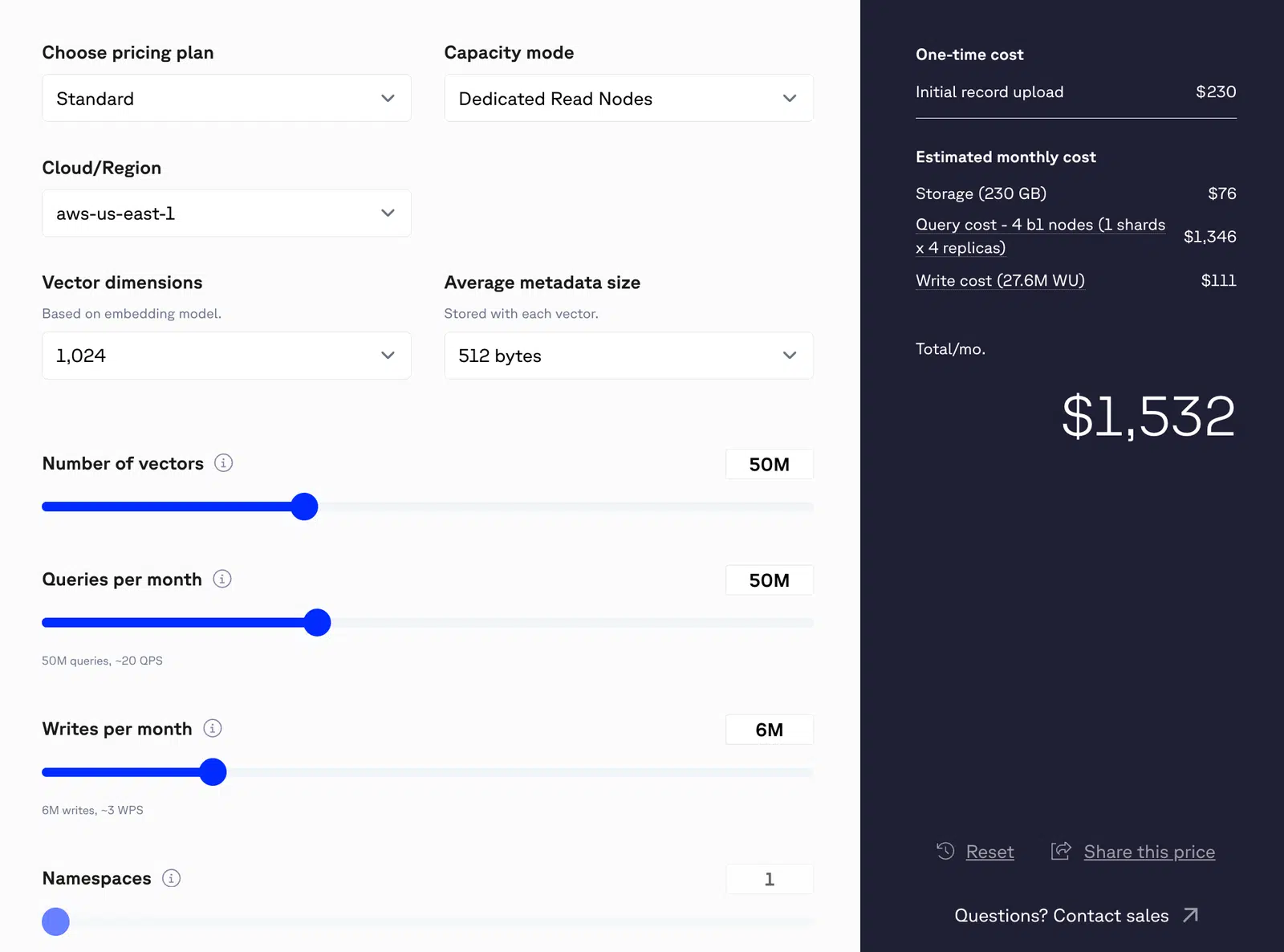This screenshot has height=952, width=1284.
Task: Open the Vector dimensions dropdown
Action: [226, 356]
